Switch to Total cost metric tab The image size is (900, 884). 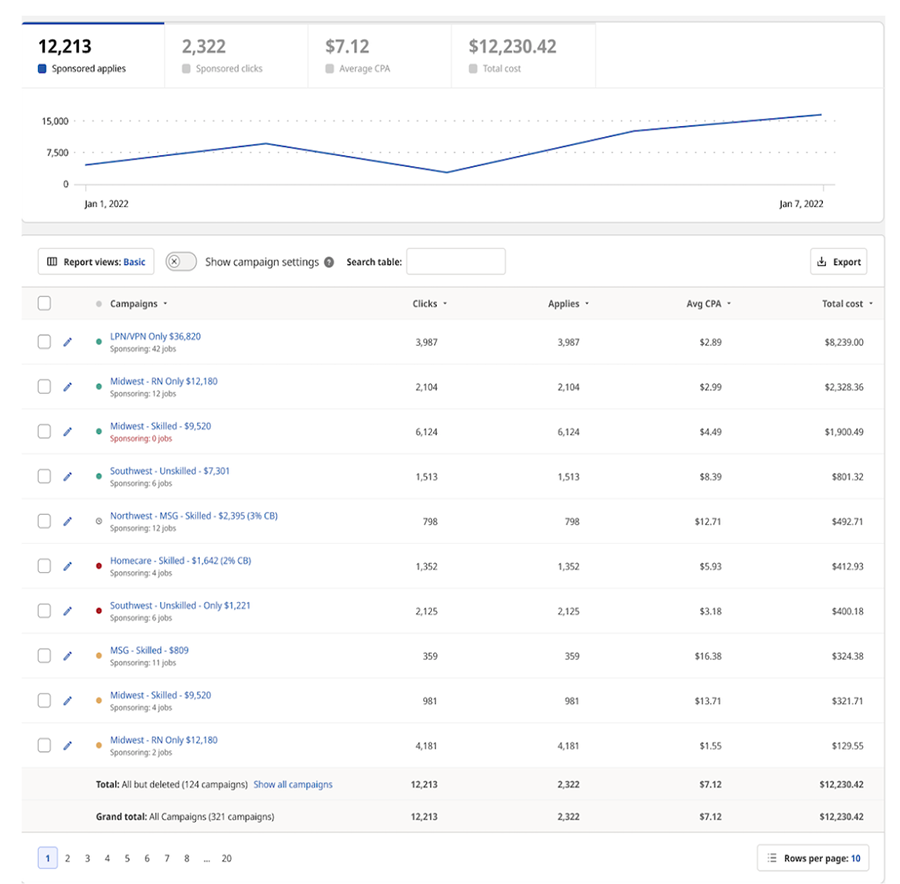[523, 55]
